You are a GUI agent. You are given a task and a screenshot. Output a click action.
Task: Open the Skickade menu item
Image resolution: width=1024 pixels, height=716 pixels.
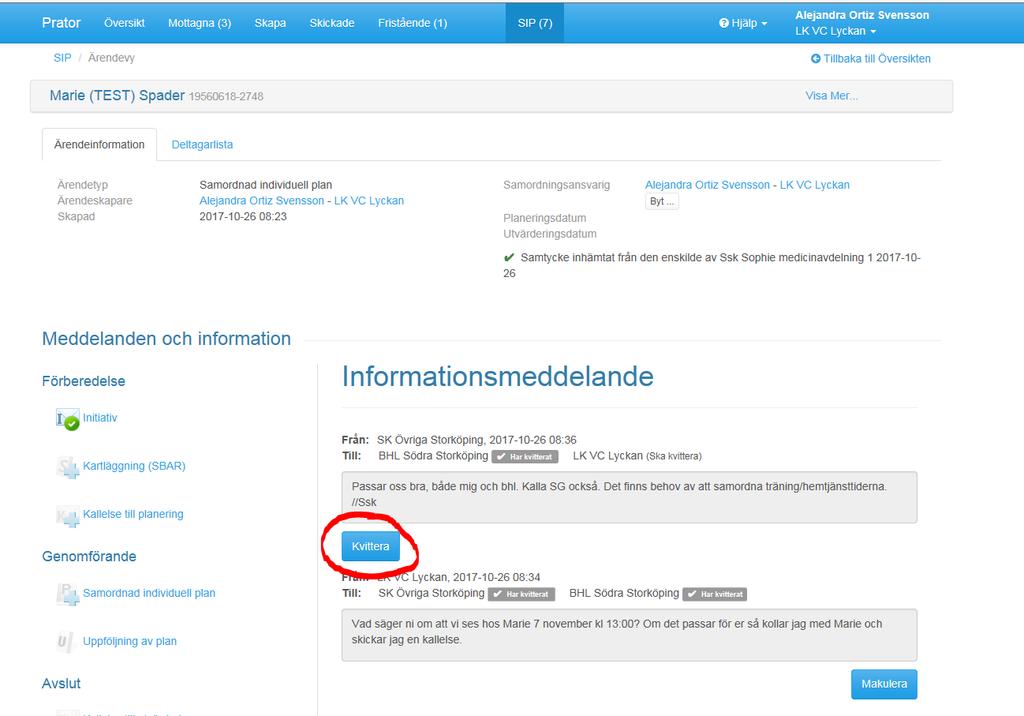332,23
